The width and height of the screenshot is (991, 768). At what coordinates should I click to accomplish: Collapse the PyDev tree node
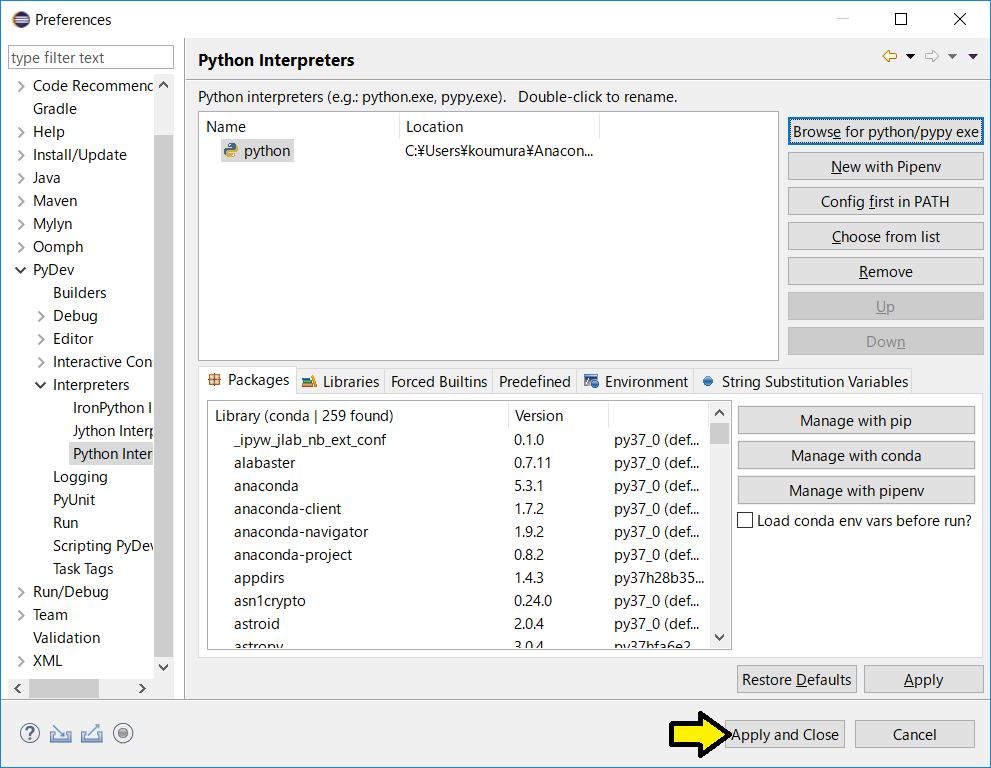tap(20, 270)
